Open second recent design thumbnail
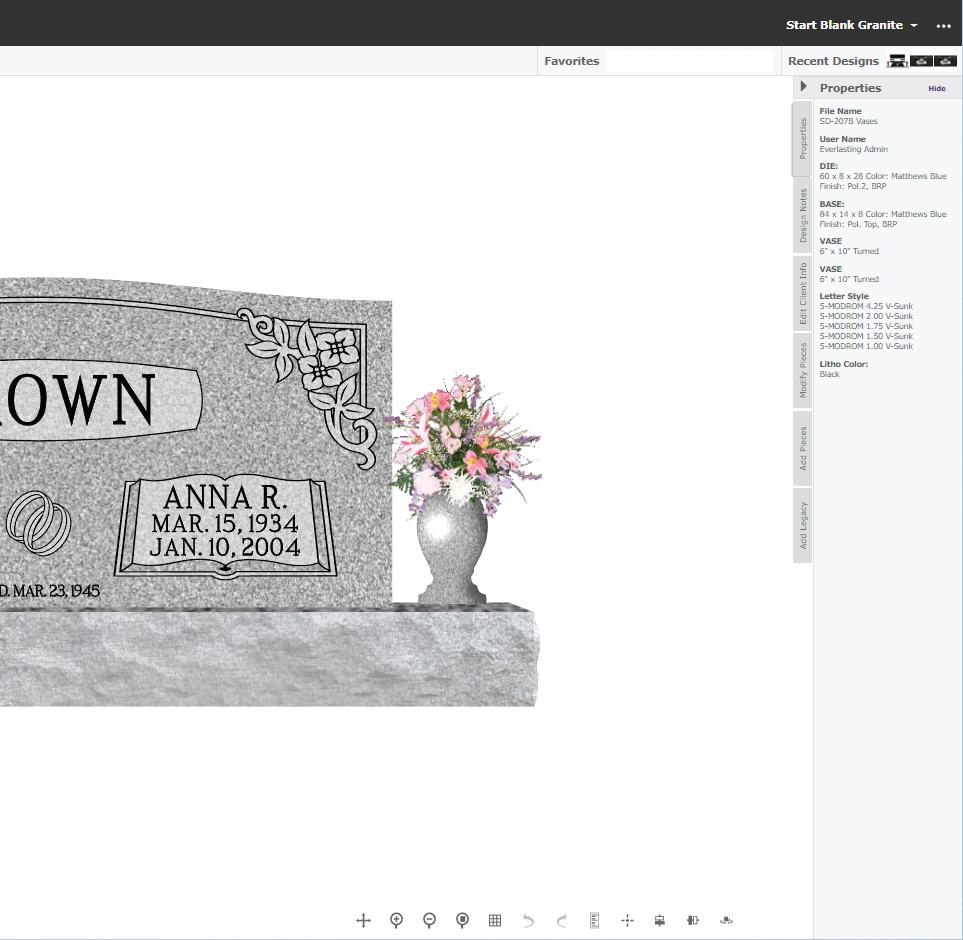This screenshot has width=963, height=940. coord(921,61)
